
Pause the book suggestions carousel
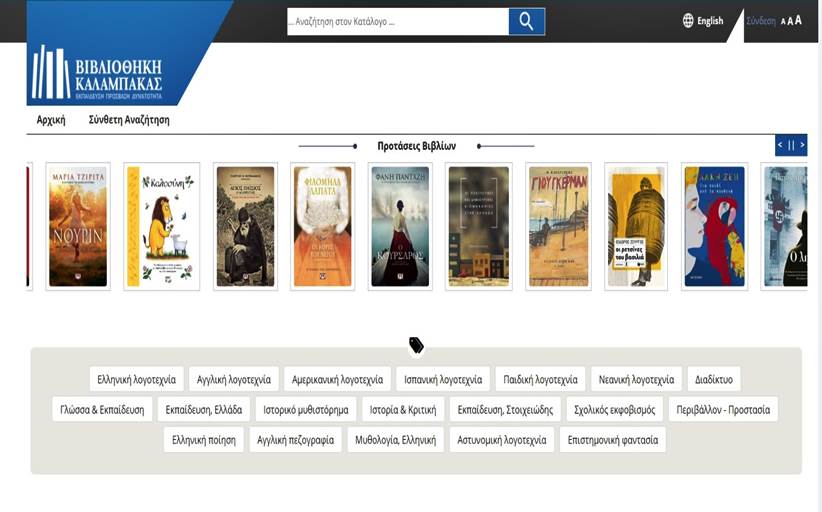pos(791,145)
